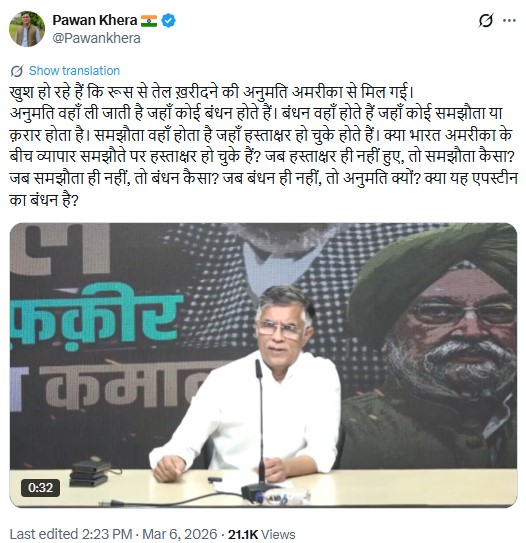Click the Last edited 2:23 PM timestamp
This screenshot has height=543, width=526.
pyautogui.click(x=71, y=534)
